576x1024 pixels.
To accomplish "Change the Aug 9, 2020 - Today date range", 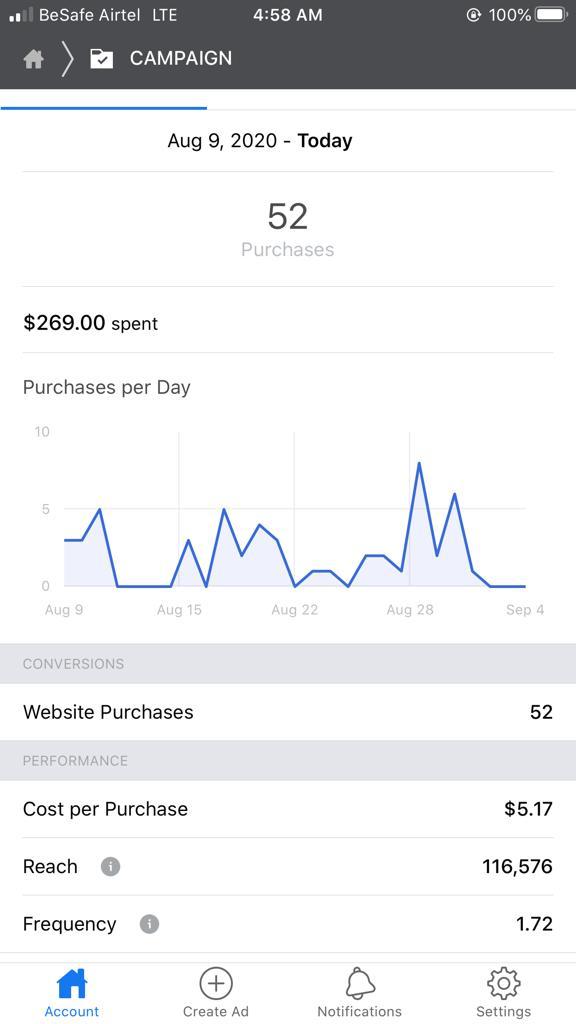I will coord(260,140).
